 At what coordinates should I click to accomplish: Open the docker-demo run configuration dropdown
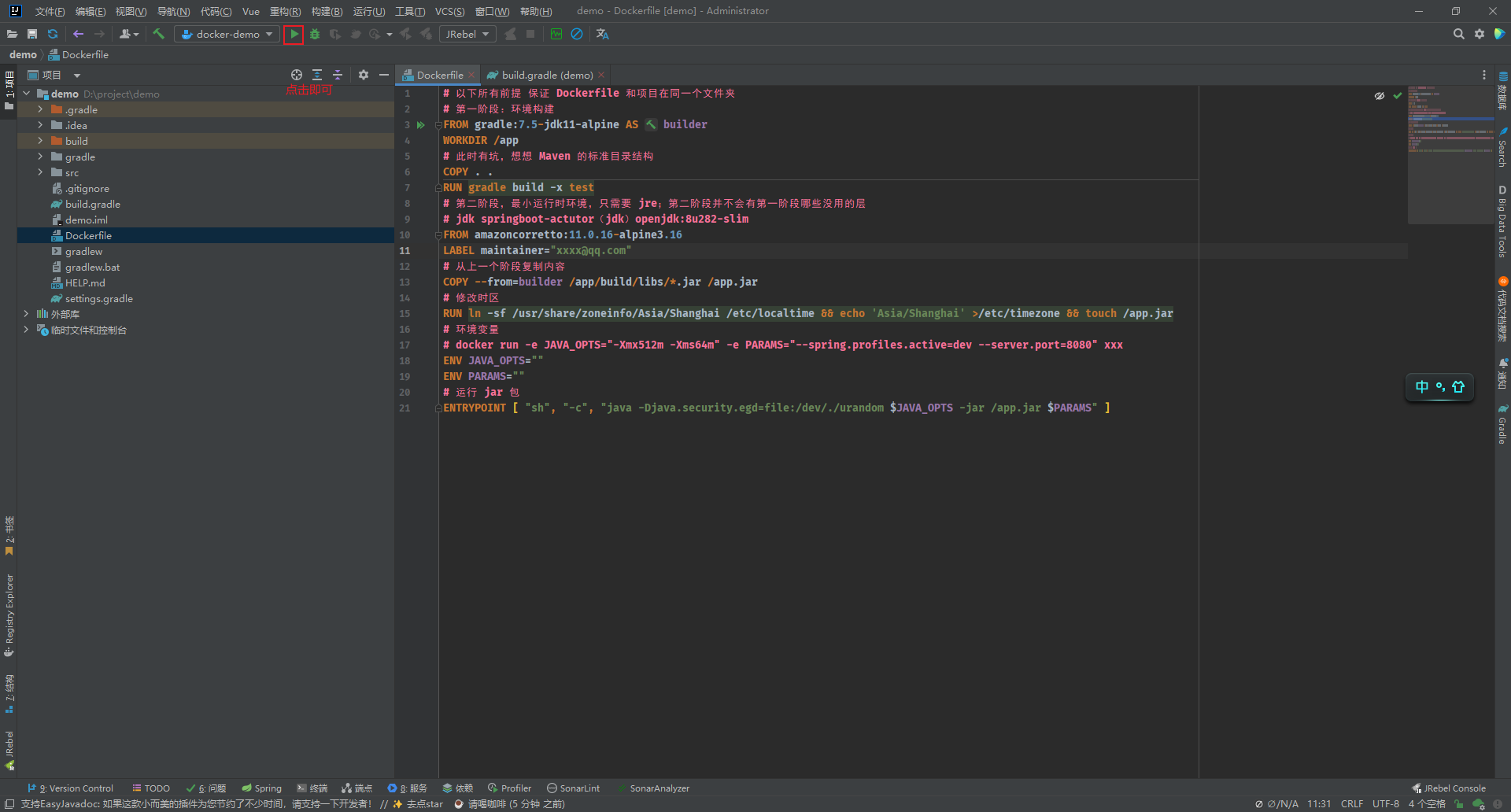(x=227, y=34)
